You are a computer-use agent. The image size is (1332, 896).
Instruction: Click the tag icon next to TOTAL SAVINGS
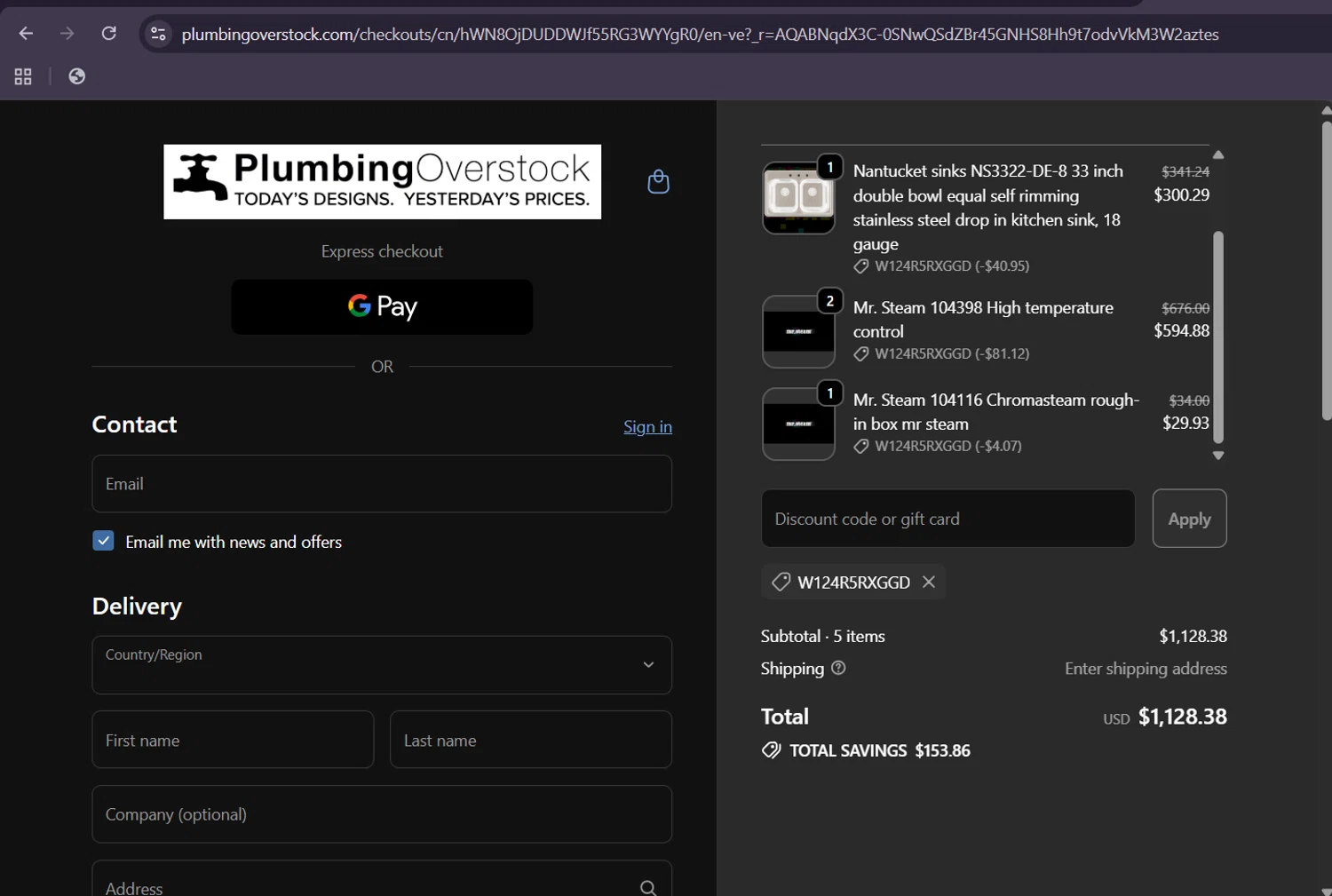771,750
